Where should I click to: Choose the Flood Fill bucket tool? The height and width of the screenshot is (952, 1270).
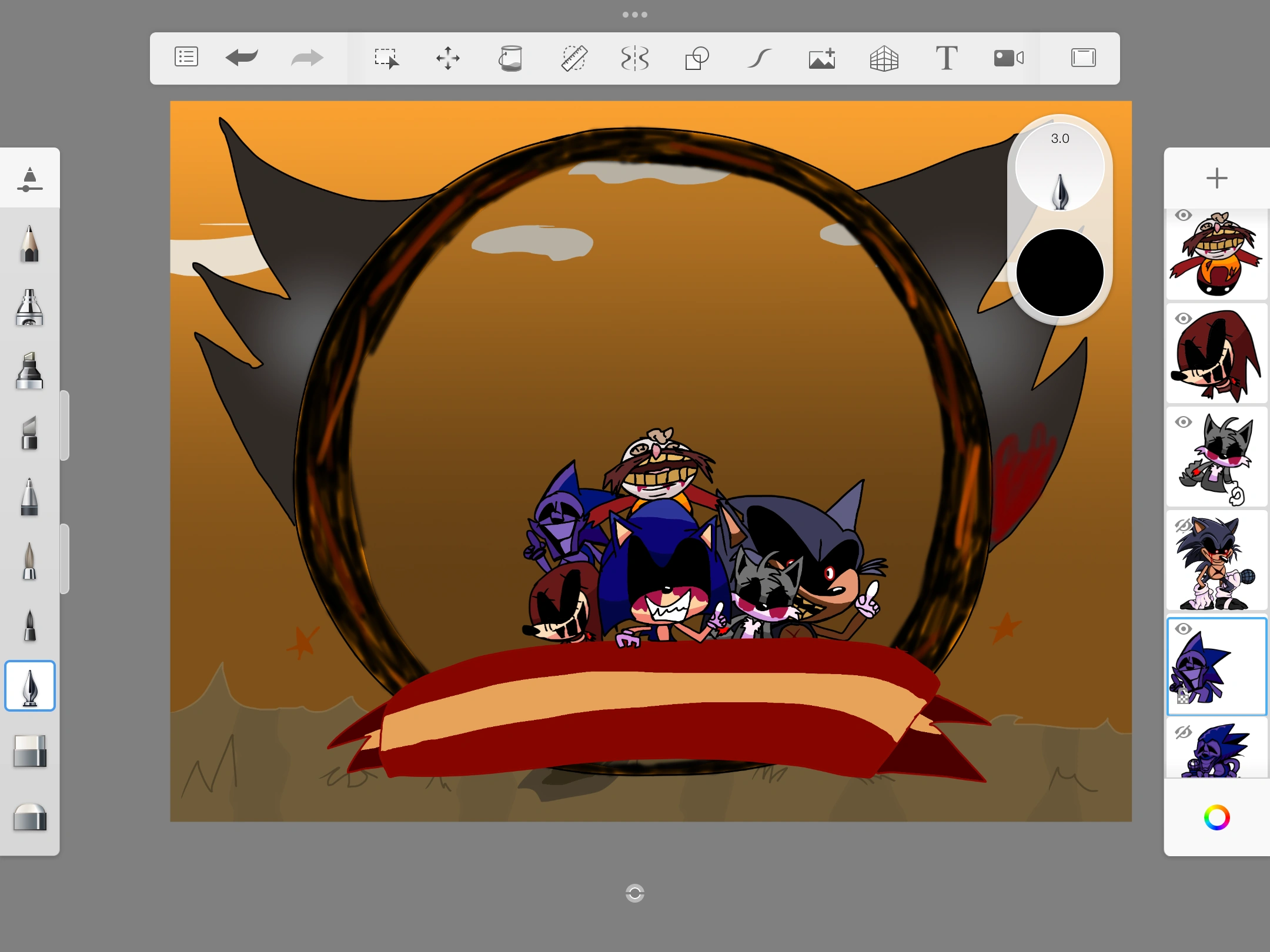coord(510,58)
